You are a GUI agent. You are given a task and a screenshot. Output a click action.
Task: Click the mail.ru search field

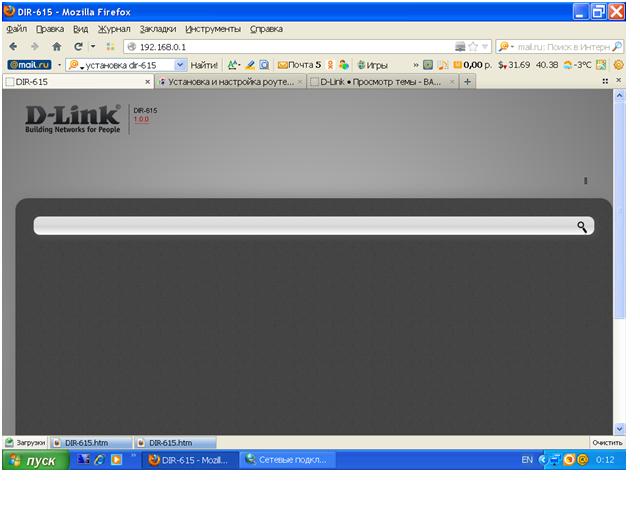(564, 47)
